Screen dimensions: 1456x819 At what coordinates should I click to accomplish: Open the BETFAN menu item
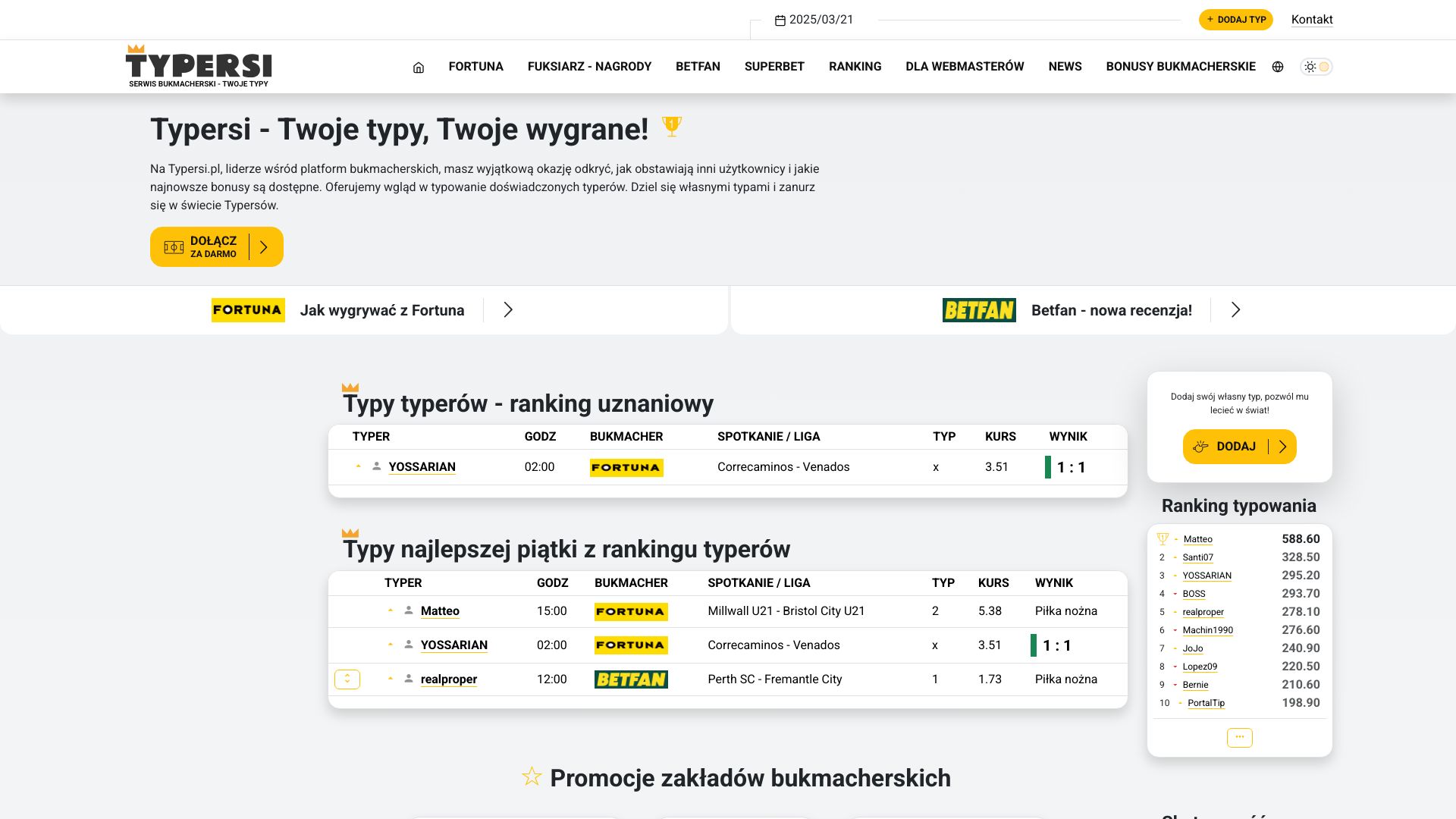[x=698, y=67]
